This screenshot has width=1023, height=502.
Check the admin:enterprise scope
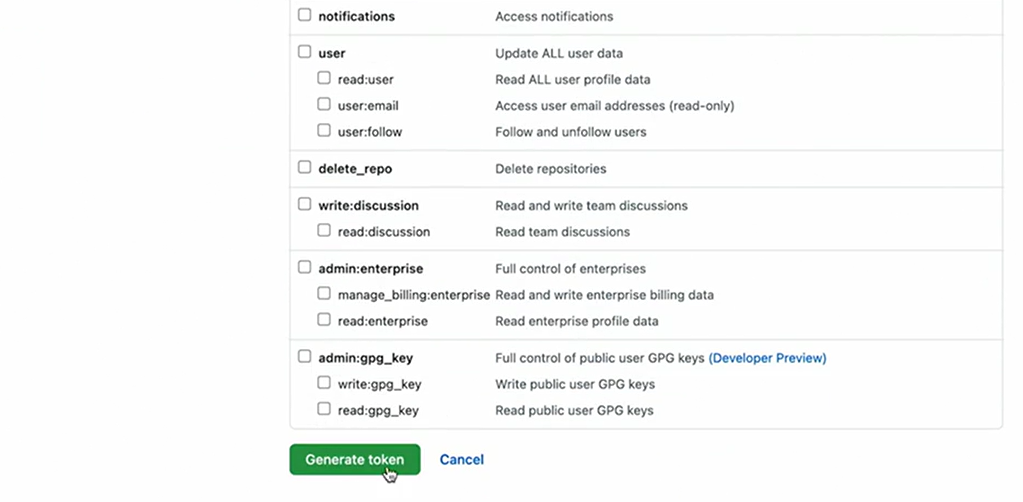pos(305,267)
